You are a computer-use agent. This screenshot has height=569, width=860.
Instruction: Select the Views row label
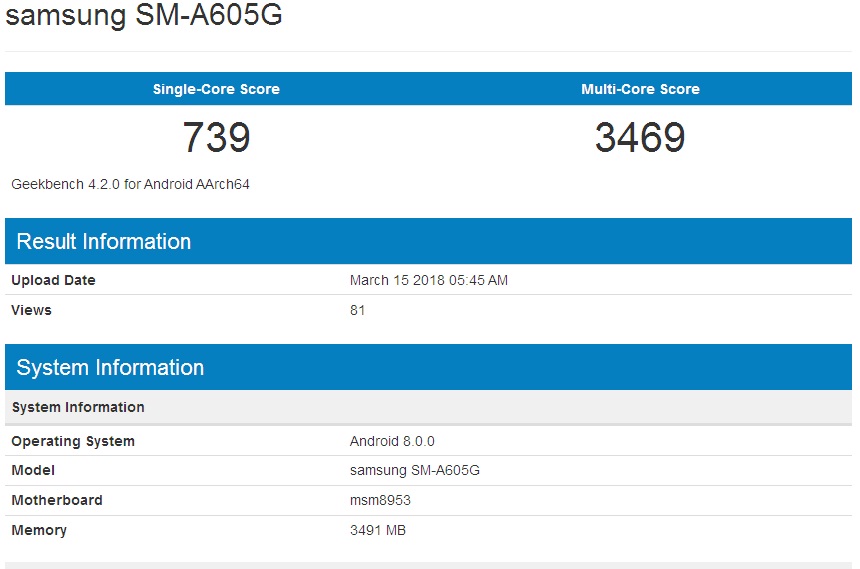click(x=31, y=310)
